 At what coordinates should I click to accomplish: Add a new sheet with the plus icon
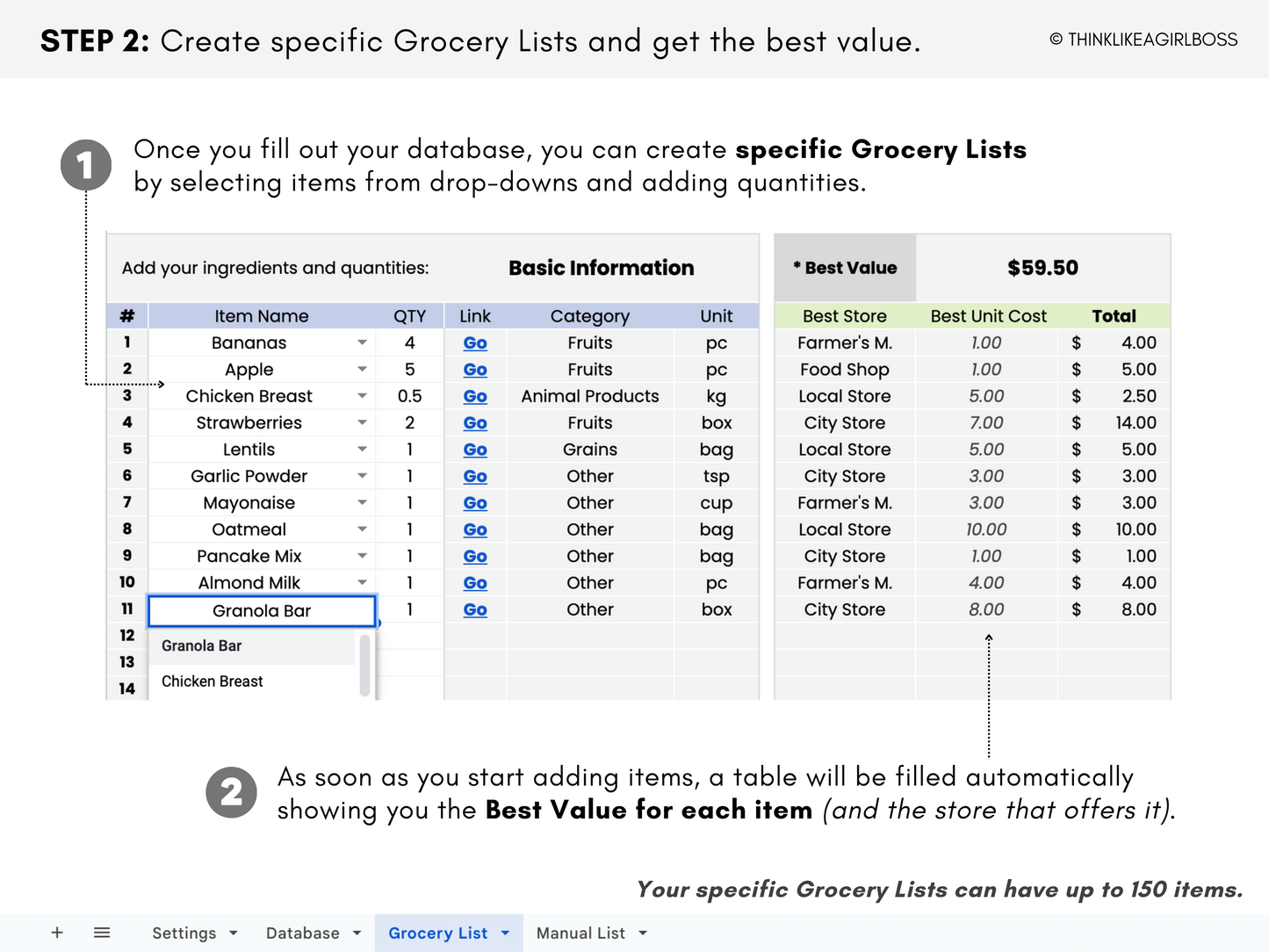56,933
